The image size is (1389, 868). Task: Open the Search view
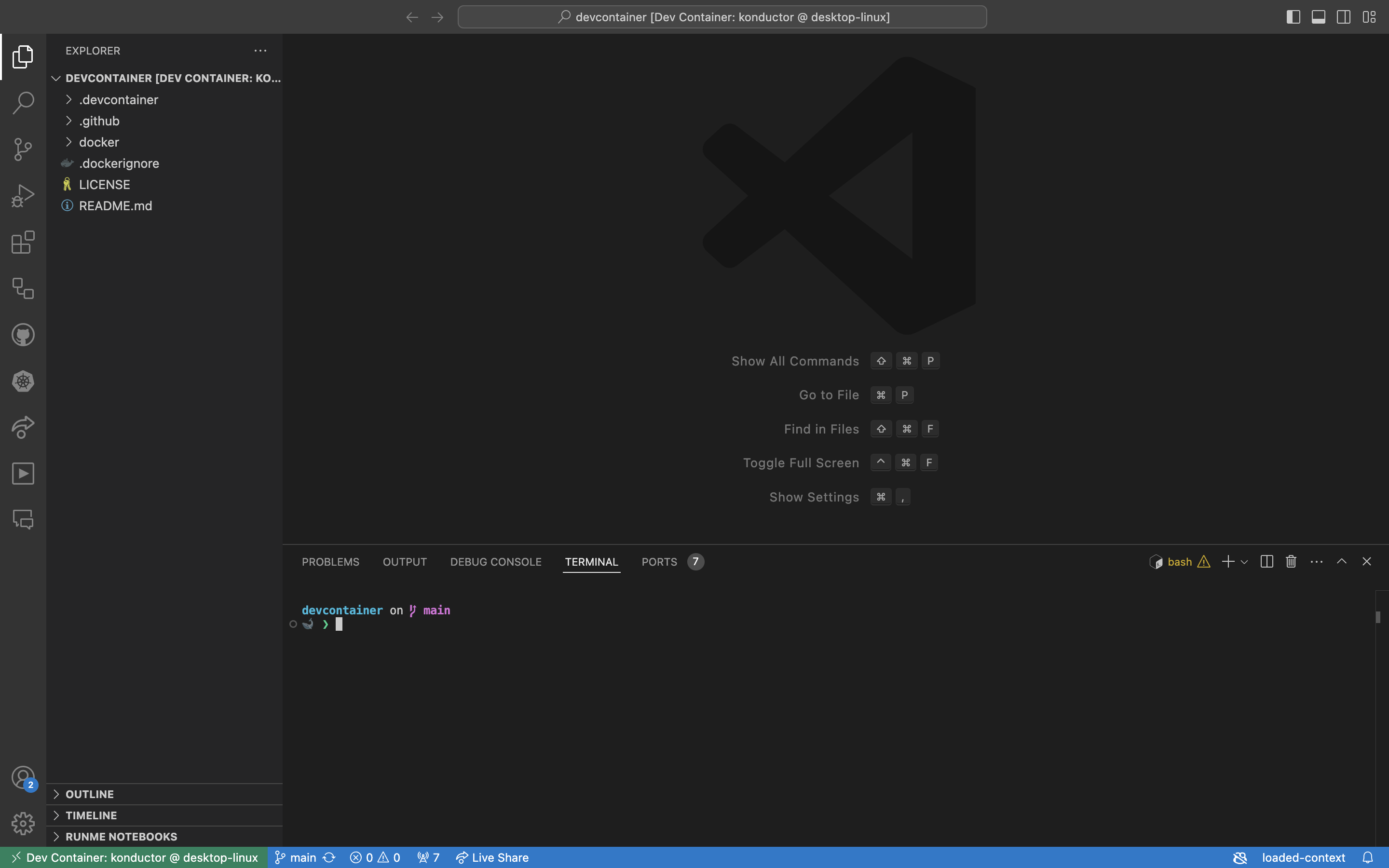pyautogui.click(x=23, y=103)
